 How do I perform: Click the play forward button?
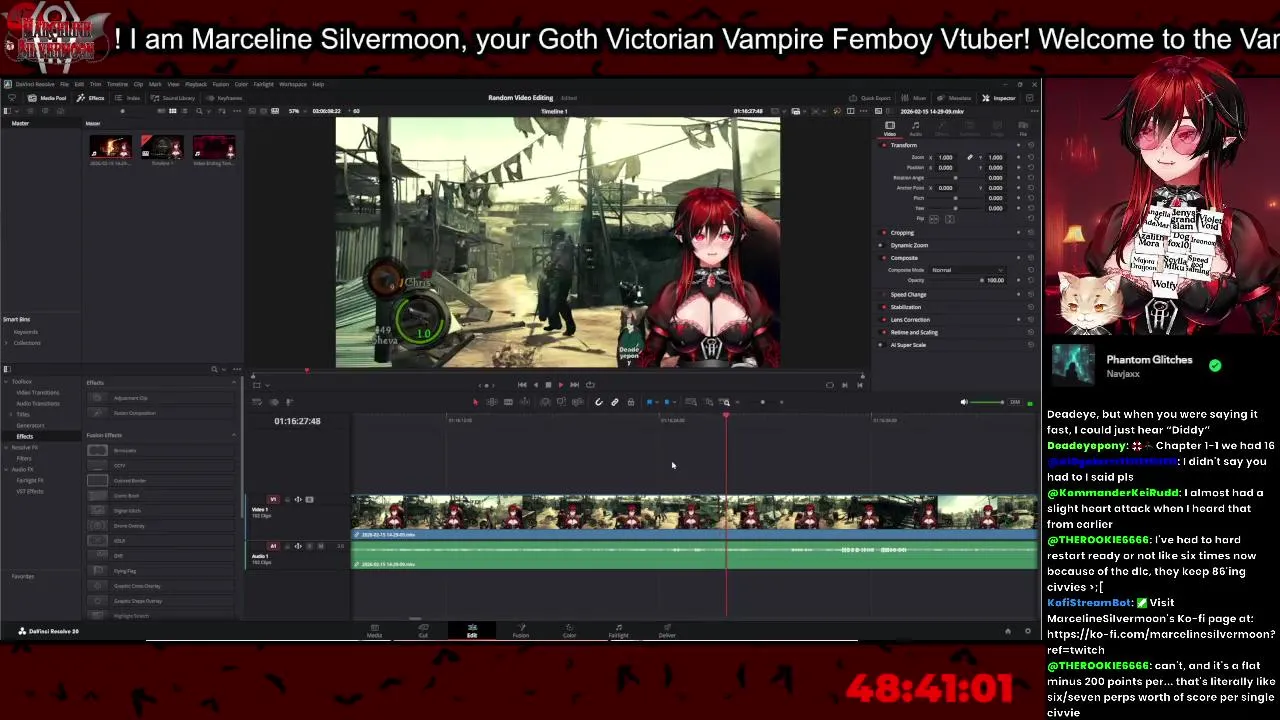pyautogui.click(x=560, y=385)
